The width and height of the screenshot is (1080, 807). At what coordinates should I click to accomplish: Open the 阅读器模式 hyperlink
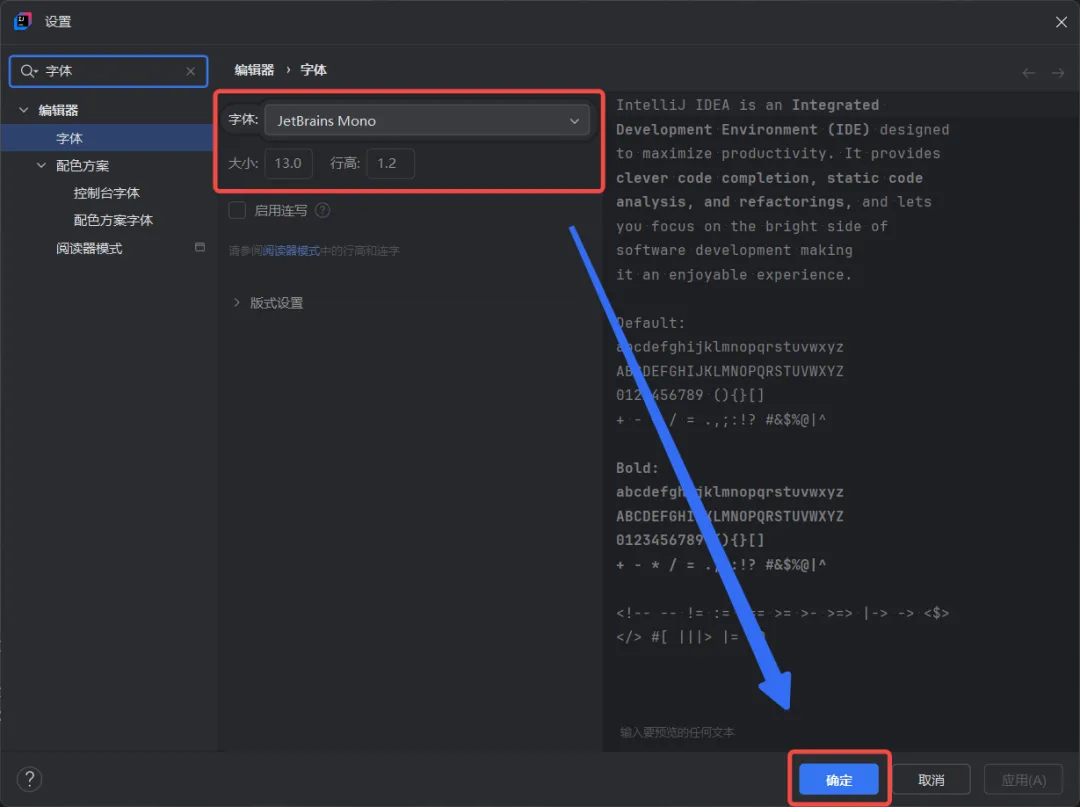291,251
